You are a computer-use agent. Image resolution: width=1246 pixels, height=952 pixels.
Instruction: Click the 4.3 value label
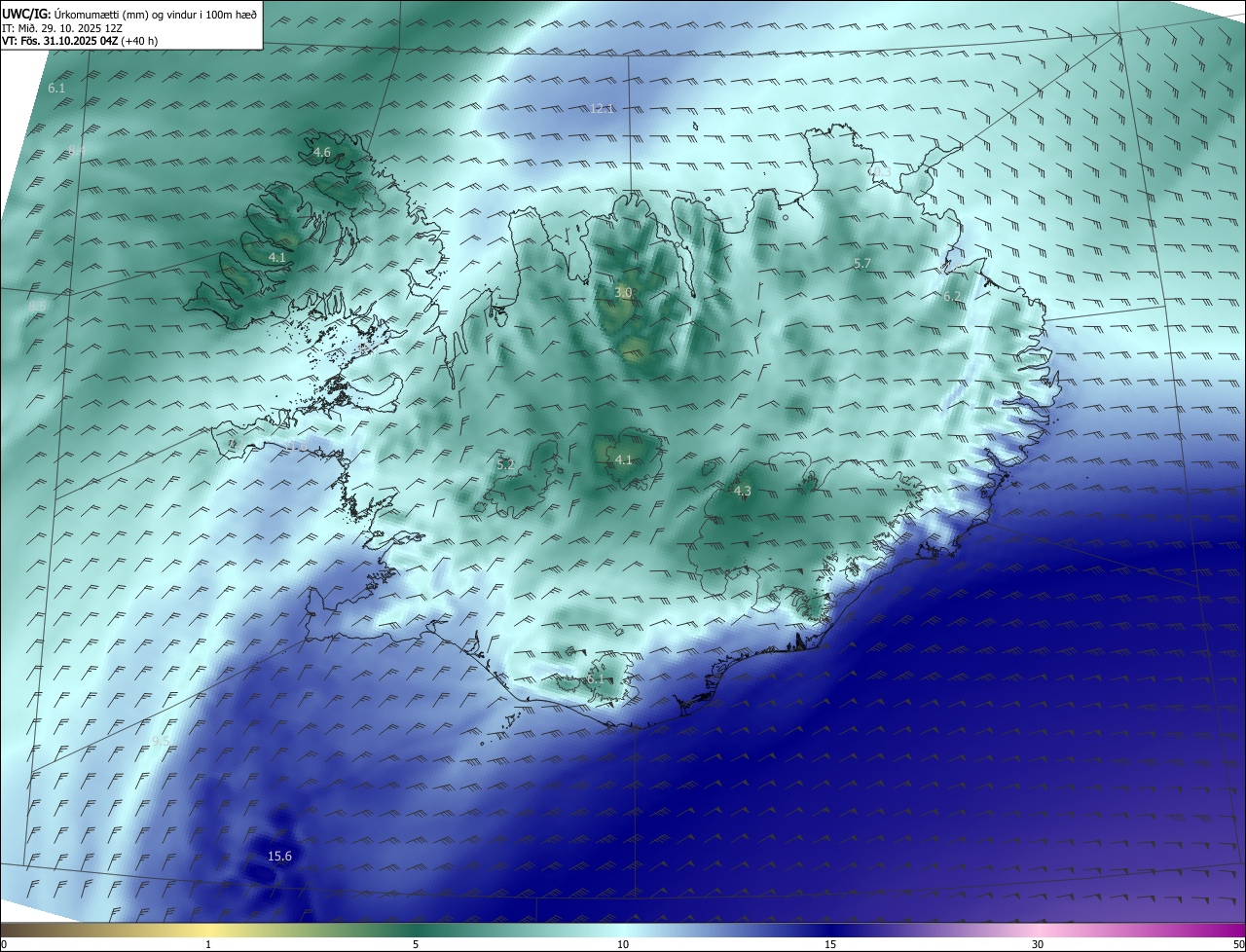tap(743, 492)
